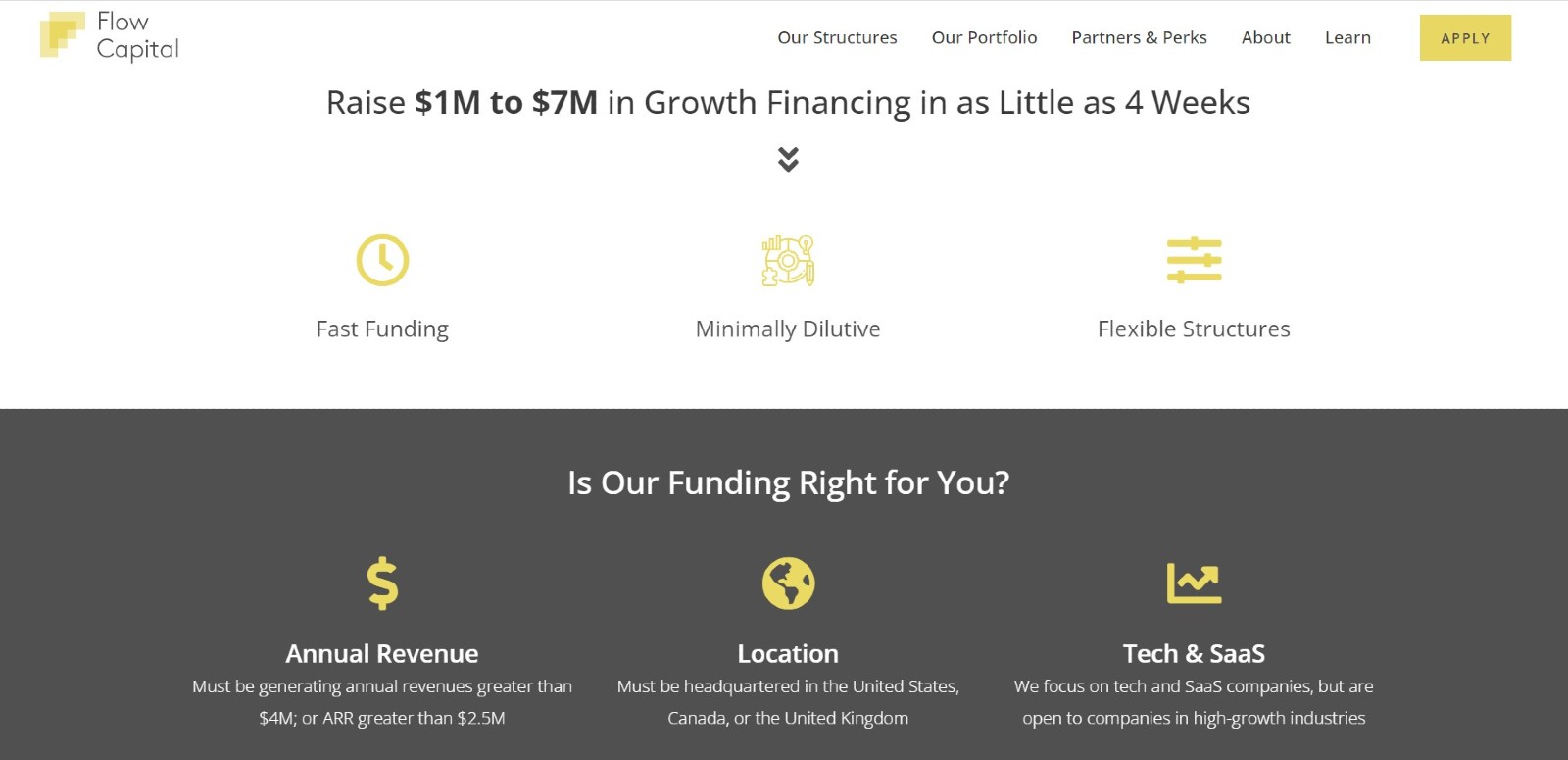Select the Fast Funding label
Image resolution: width=1568 pixels, height=760 pixels.
click(x=382, y=329)
